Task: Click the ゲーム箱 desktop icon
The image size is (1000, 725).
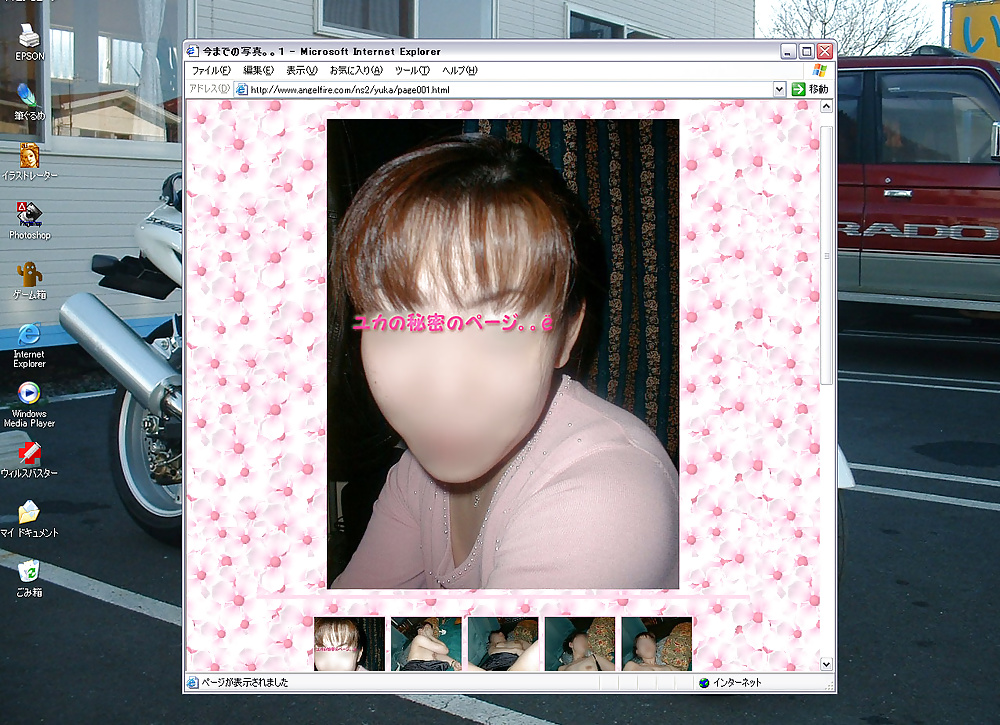Action: [x=29, y=276]
